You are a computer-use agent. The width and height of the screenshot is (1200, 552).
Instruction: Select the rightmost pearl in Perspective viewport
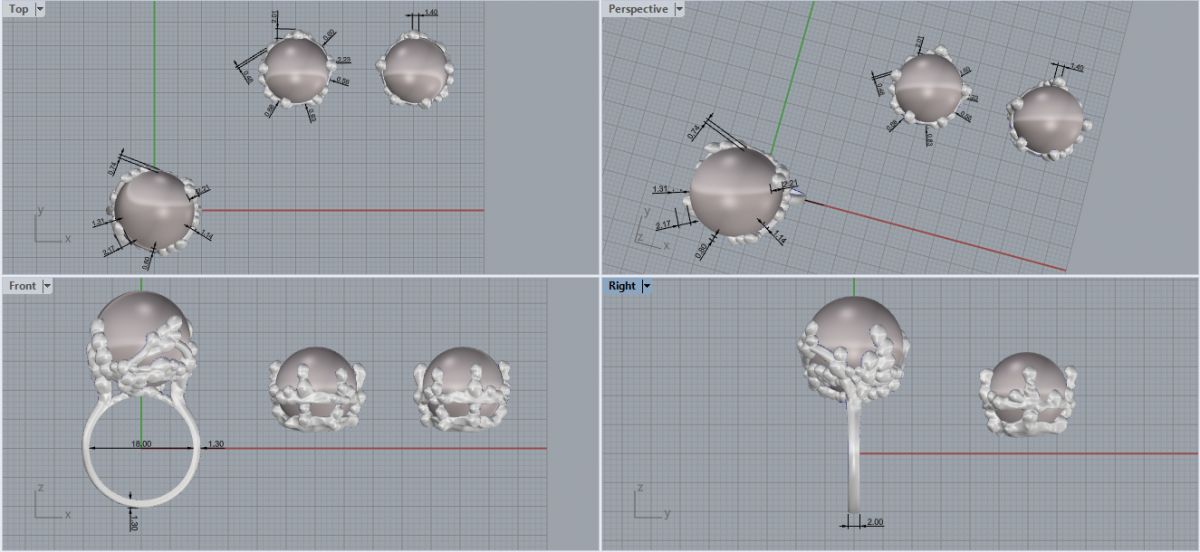[1049, 121]
